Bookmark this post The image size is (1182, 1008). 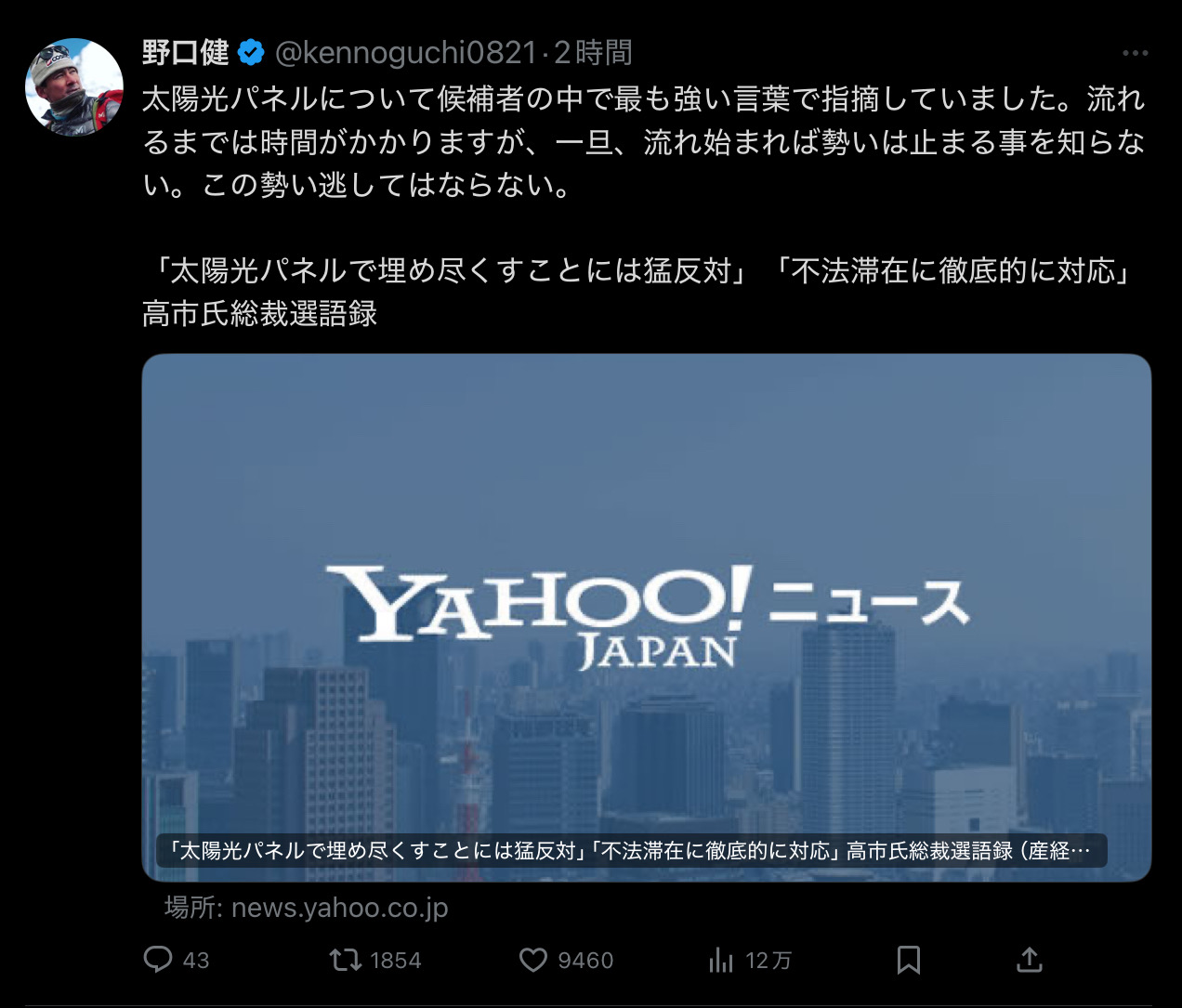coord(909,960)
